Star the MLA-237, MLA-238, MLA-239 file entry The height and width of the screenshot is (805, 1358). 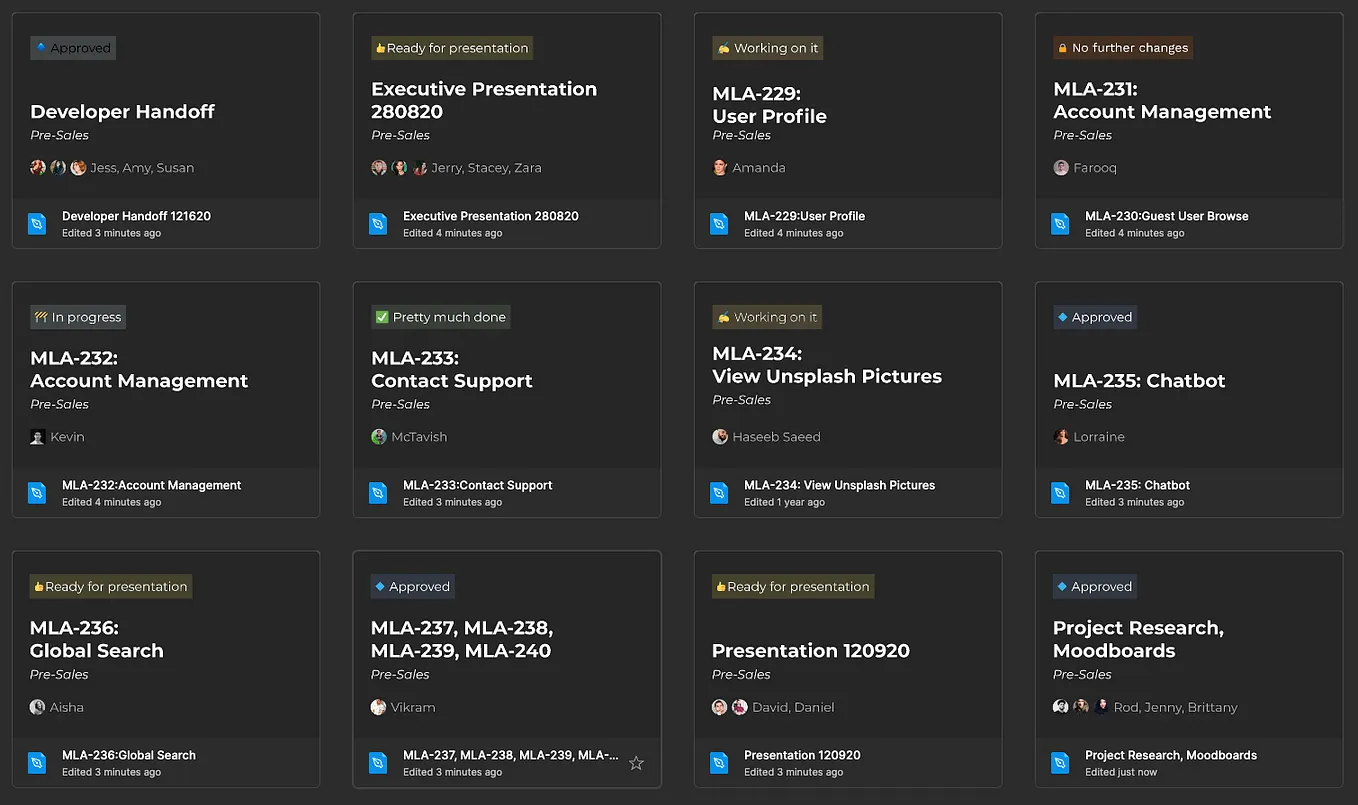pyautogui.click(x=636, y=763)
